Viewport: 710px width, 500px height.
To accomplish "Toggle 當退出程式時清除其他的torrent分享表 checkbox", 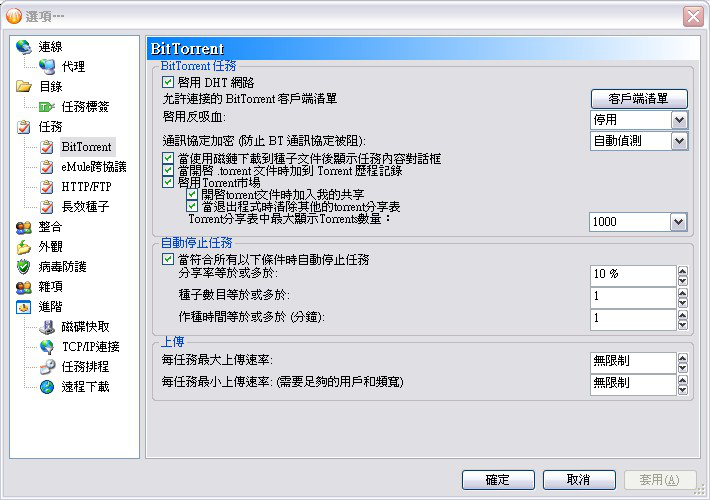I will tap(192, 207).
